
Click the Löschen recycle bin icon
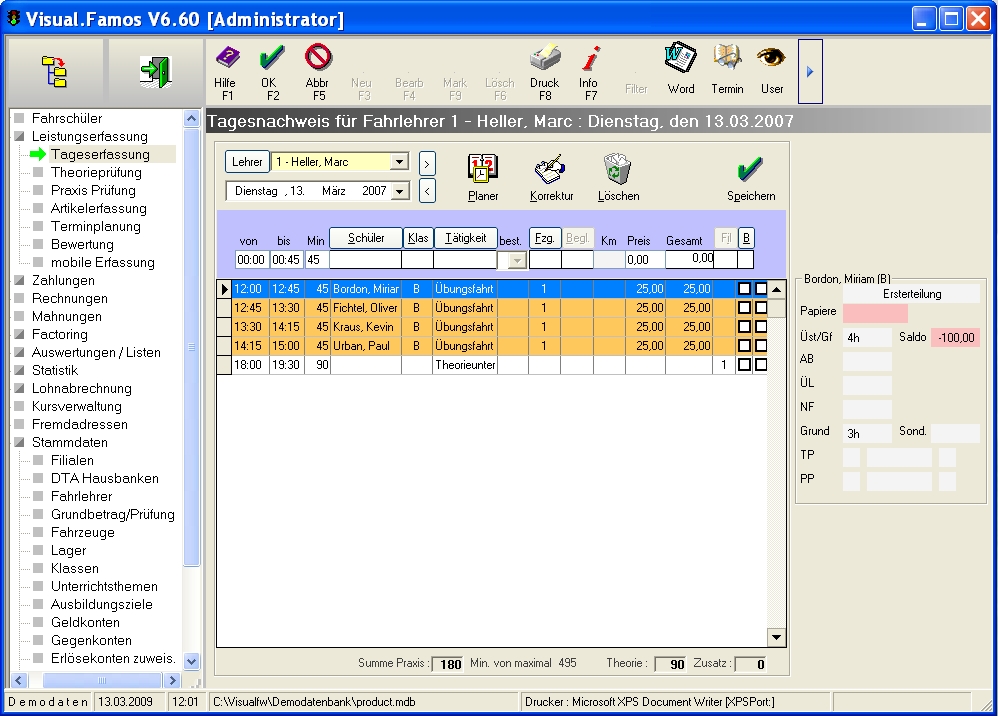click(617, 170)
